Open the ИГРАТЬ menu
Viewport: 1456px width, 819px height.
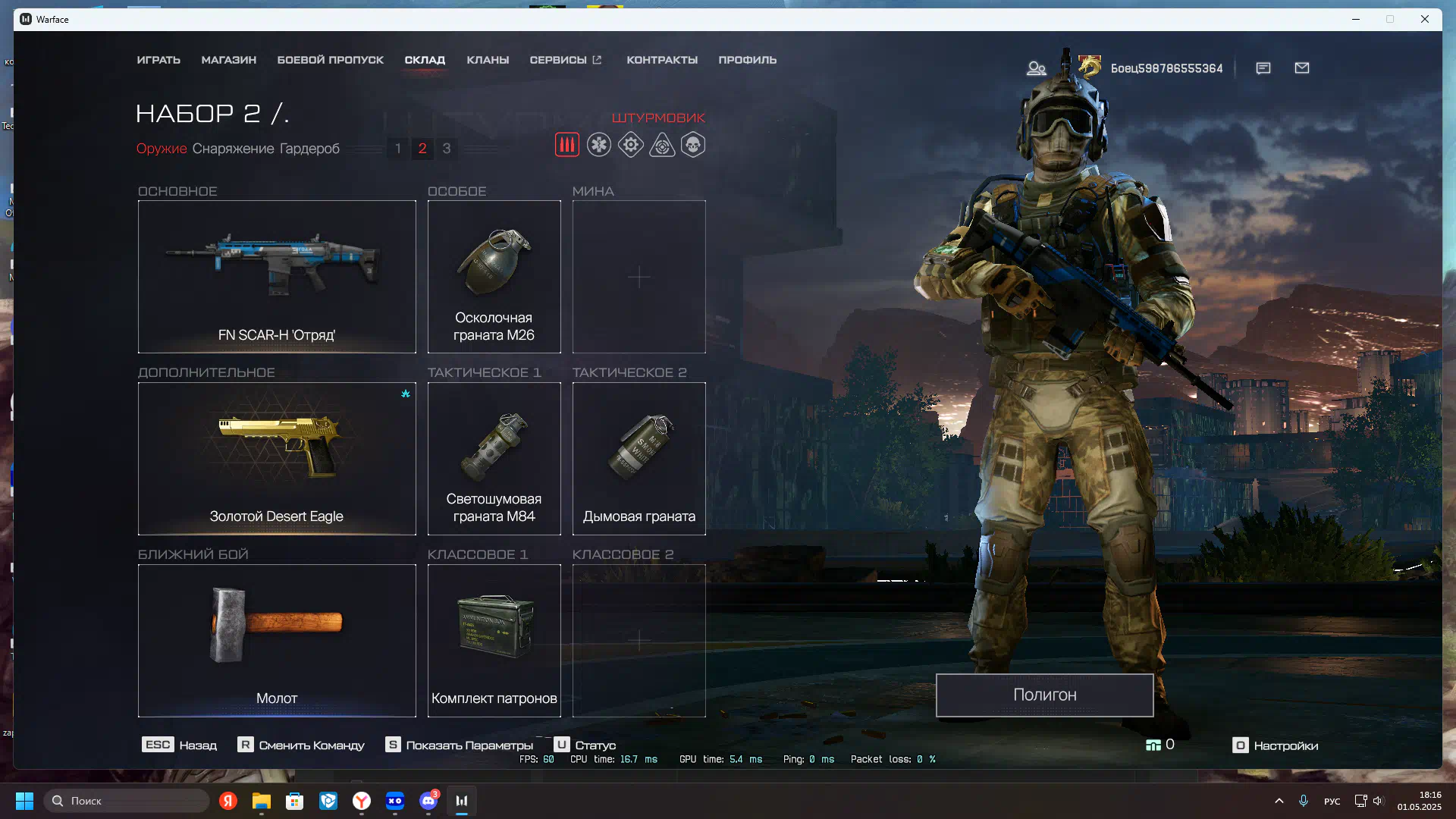tap(158, 60)
